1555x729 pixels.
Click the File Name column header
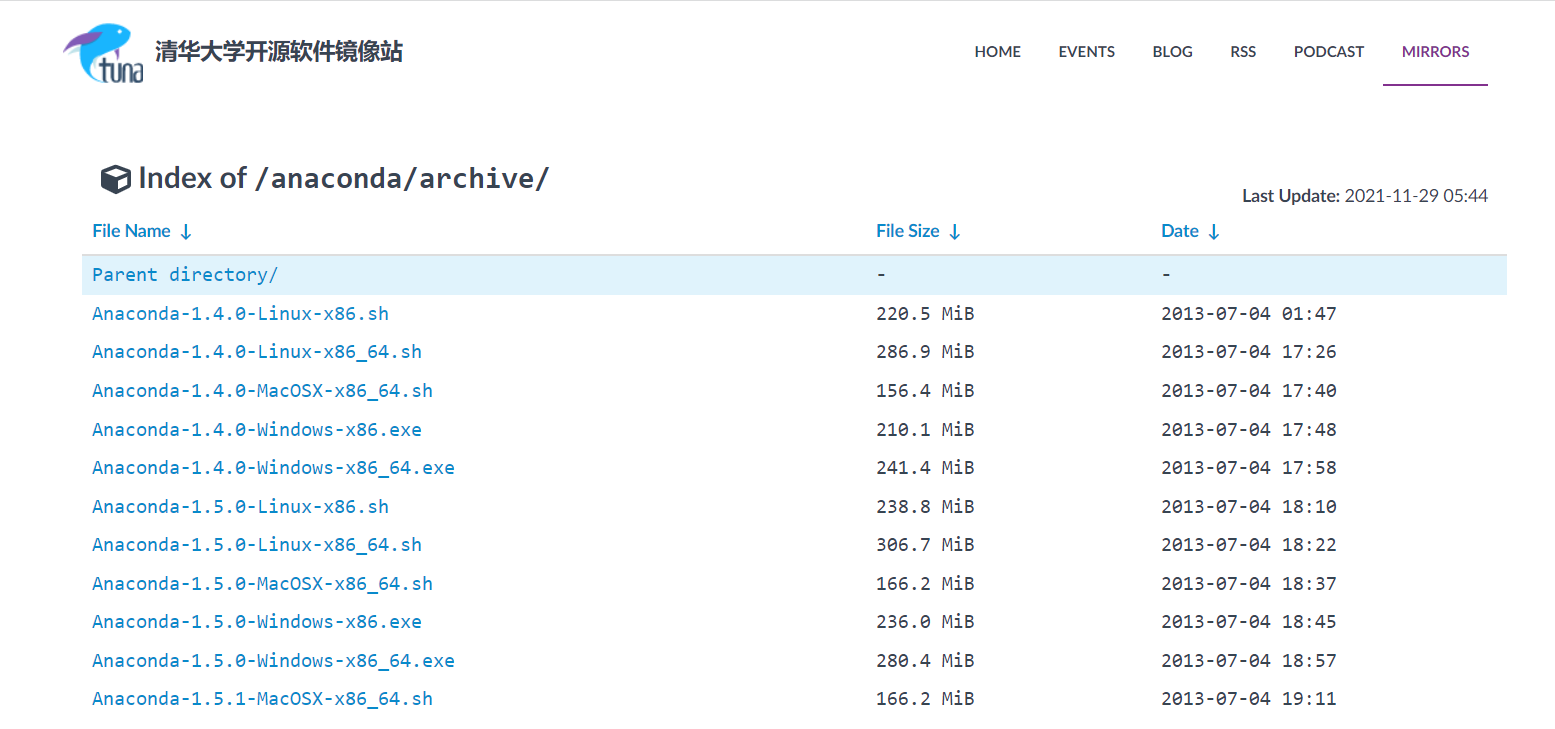click(131, 231)
